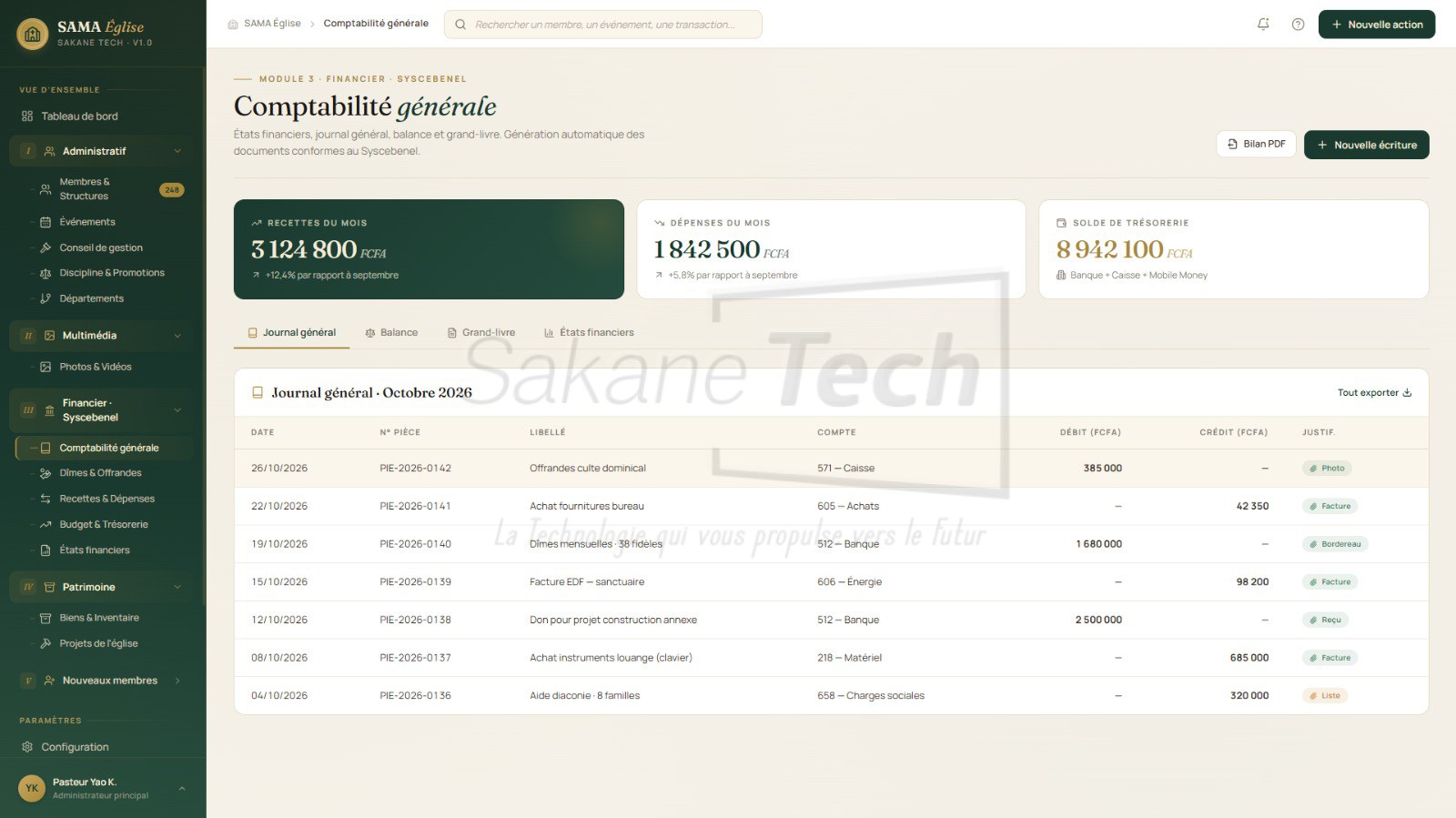
Task: Expand the Nouveaux membres section chevron
Action: tap(177, 681)
